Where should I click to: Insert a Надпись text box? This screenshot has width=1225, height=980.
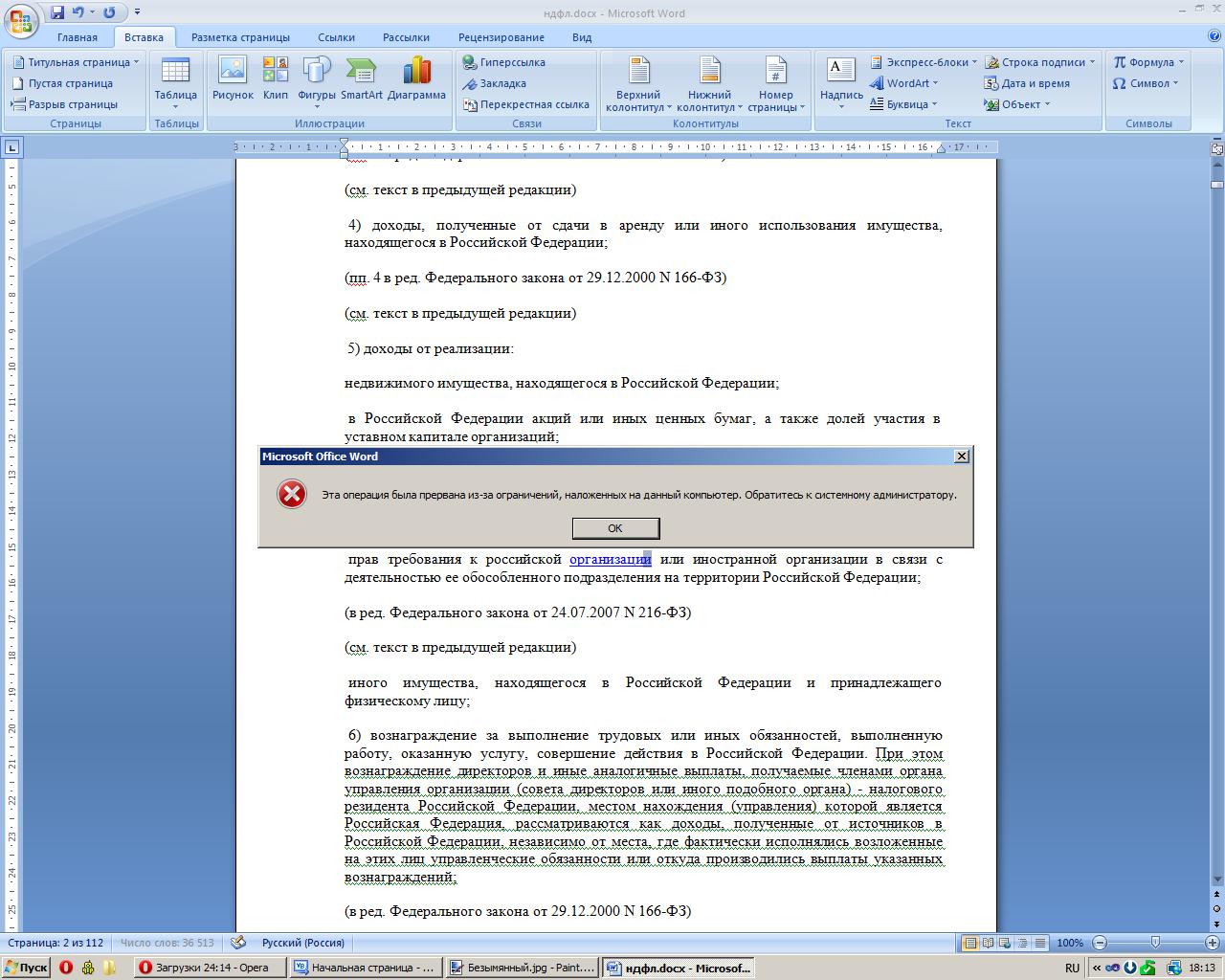841,83
